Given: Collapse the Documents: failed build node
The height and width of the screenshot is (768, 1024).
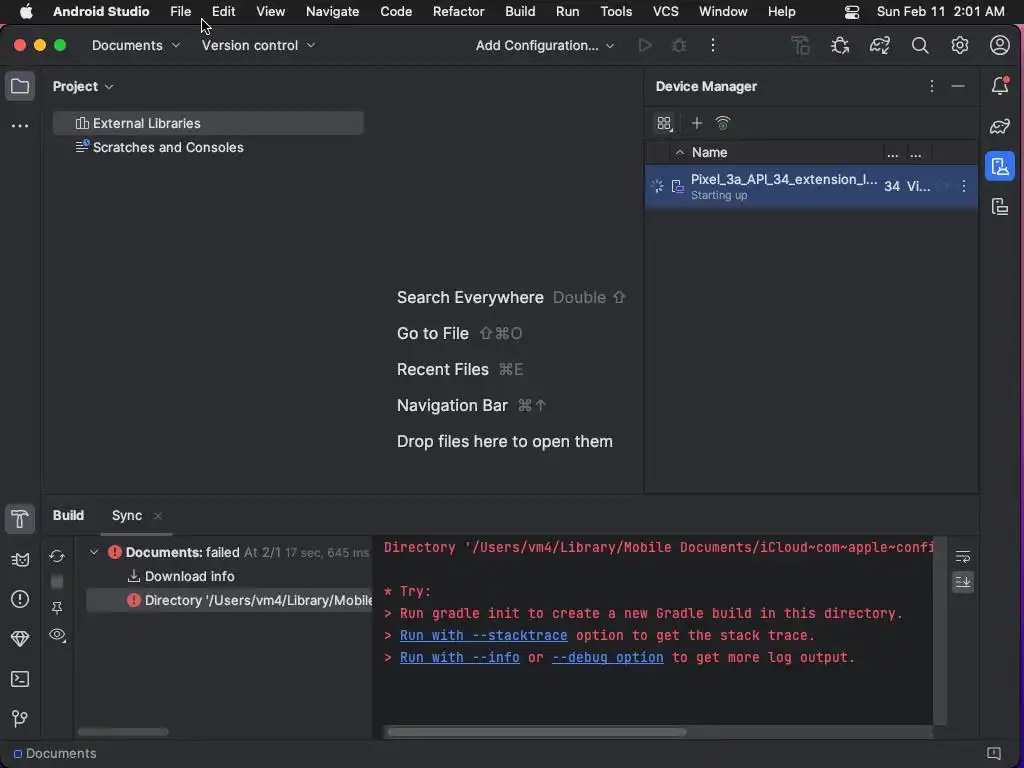Looking at the screenshot, I should pos(94,552).
